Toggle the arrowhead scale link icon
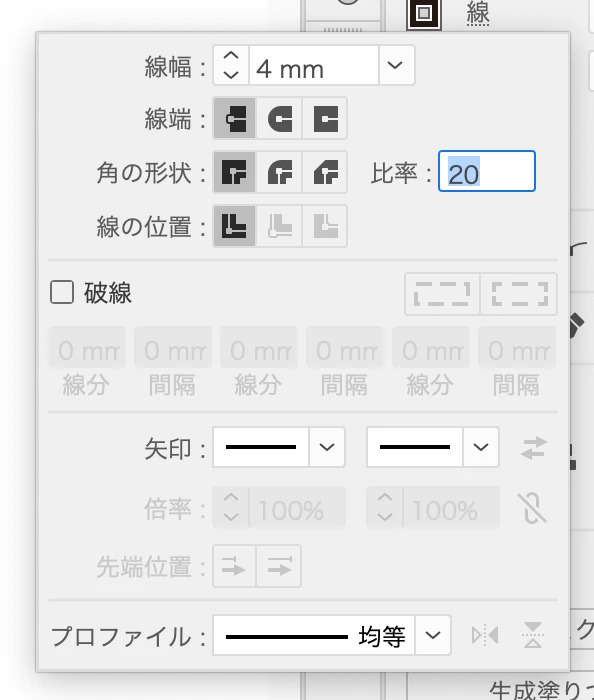Screen dimensions: 594x700 tap(533, 508)
